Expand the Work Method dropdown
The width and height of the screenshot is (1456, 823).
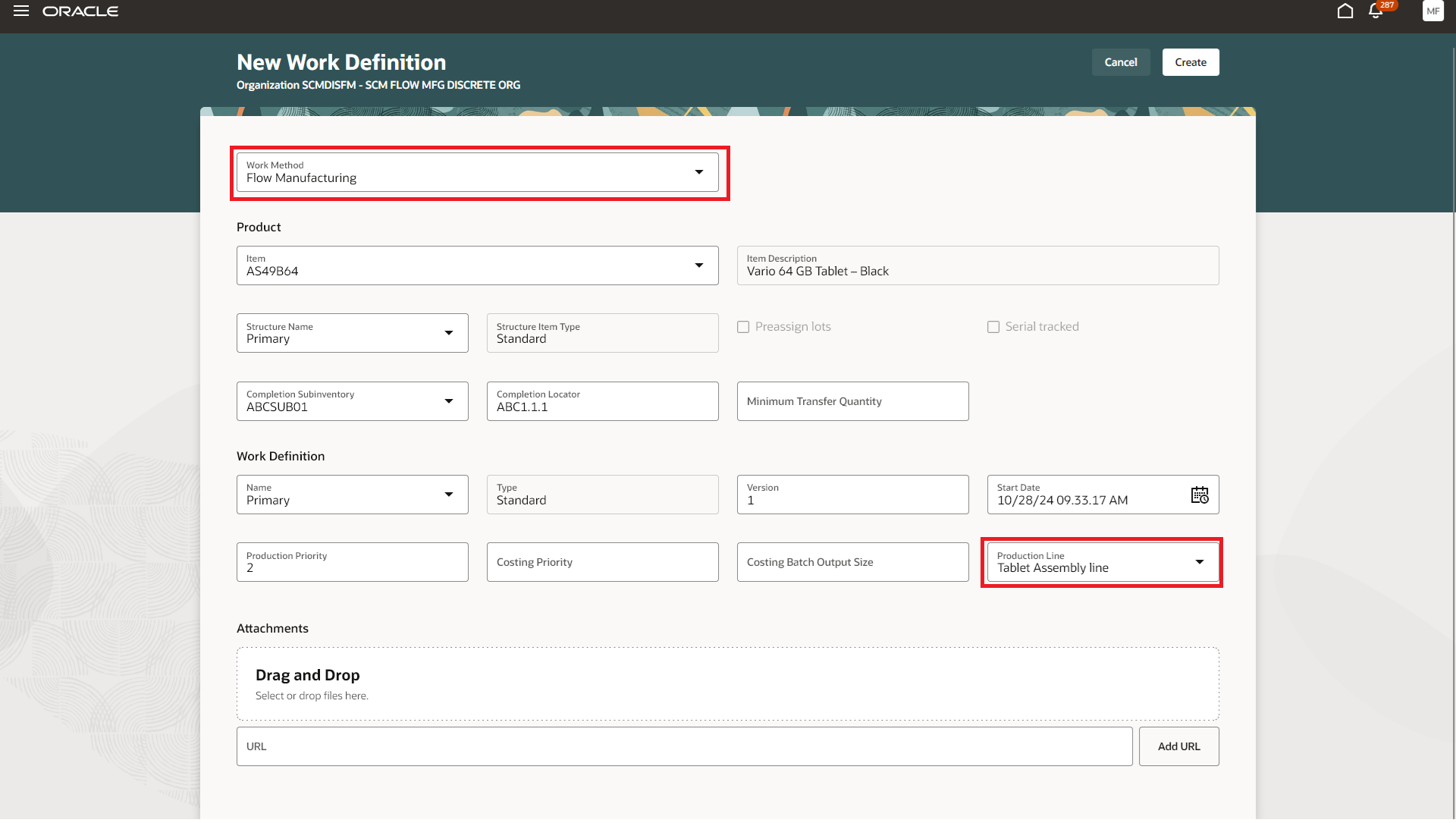[x=698, y=172]
